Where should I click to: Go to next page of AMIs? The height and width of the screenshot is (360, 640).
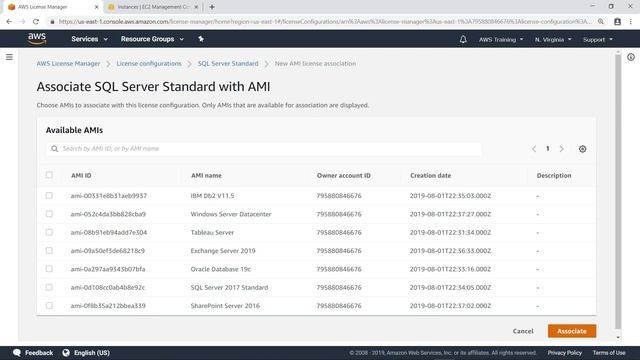pyautogui.click(x=562, y=149)
